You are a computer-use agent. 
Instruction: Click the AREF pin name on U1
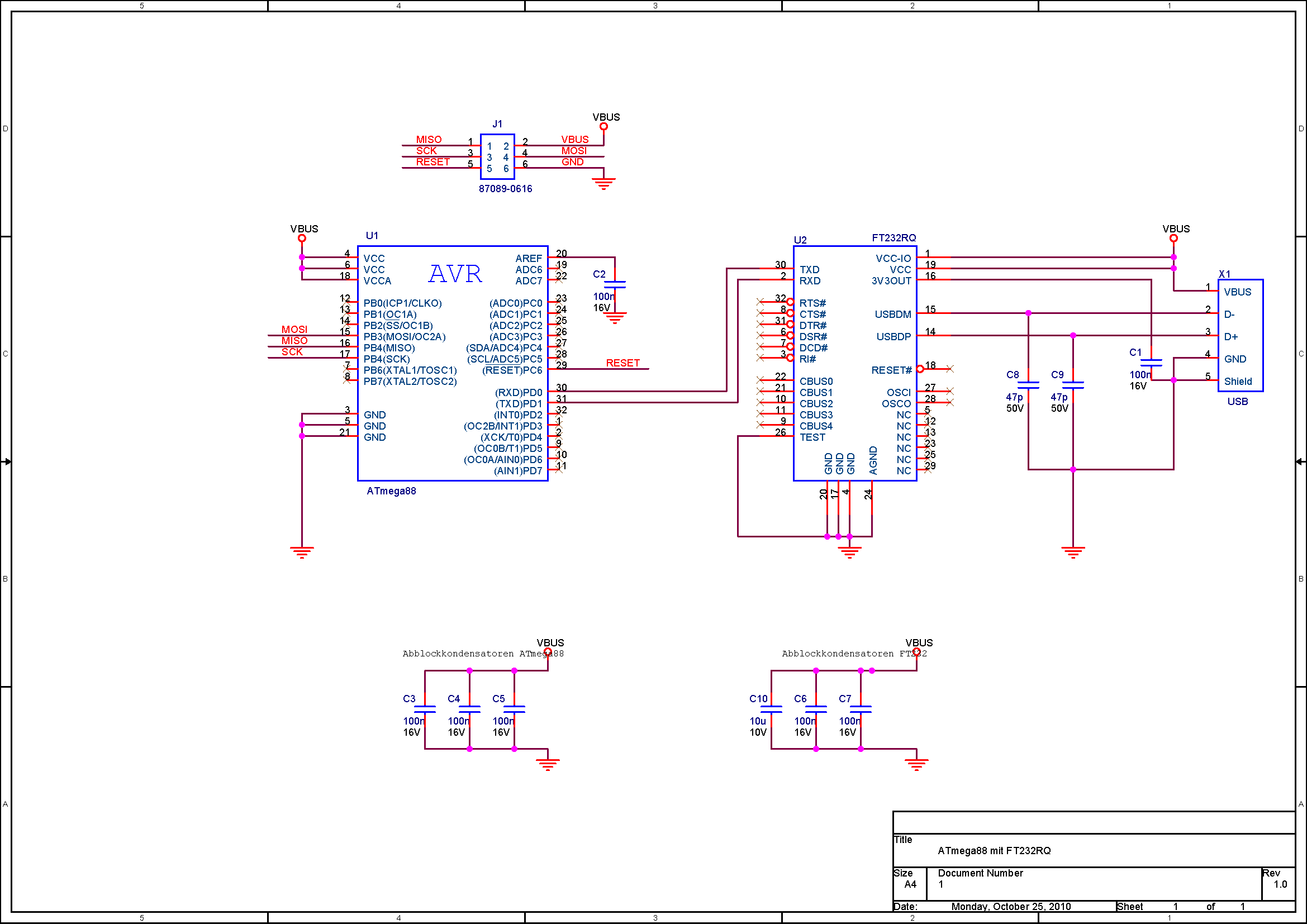tap(528, 258)
